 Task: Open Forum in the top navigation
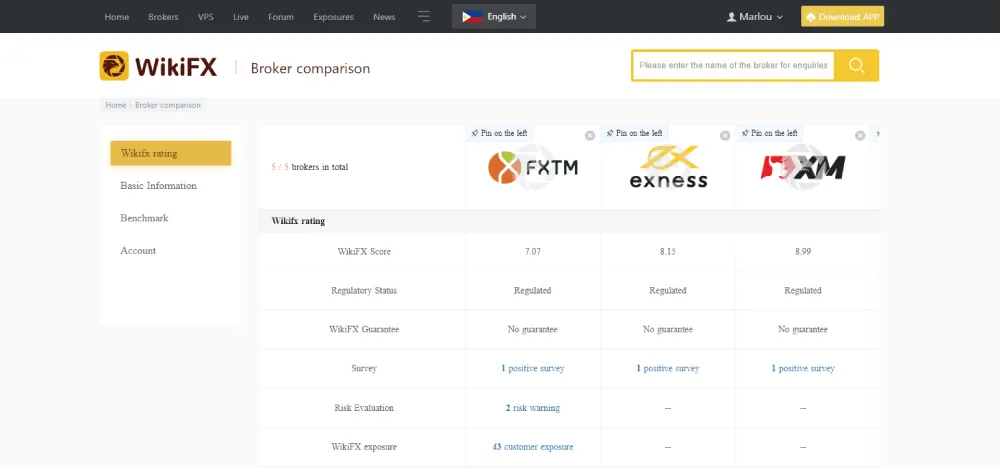(x=281, y=17)
